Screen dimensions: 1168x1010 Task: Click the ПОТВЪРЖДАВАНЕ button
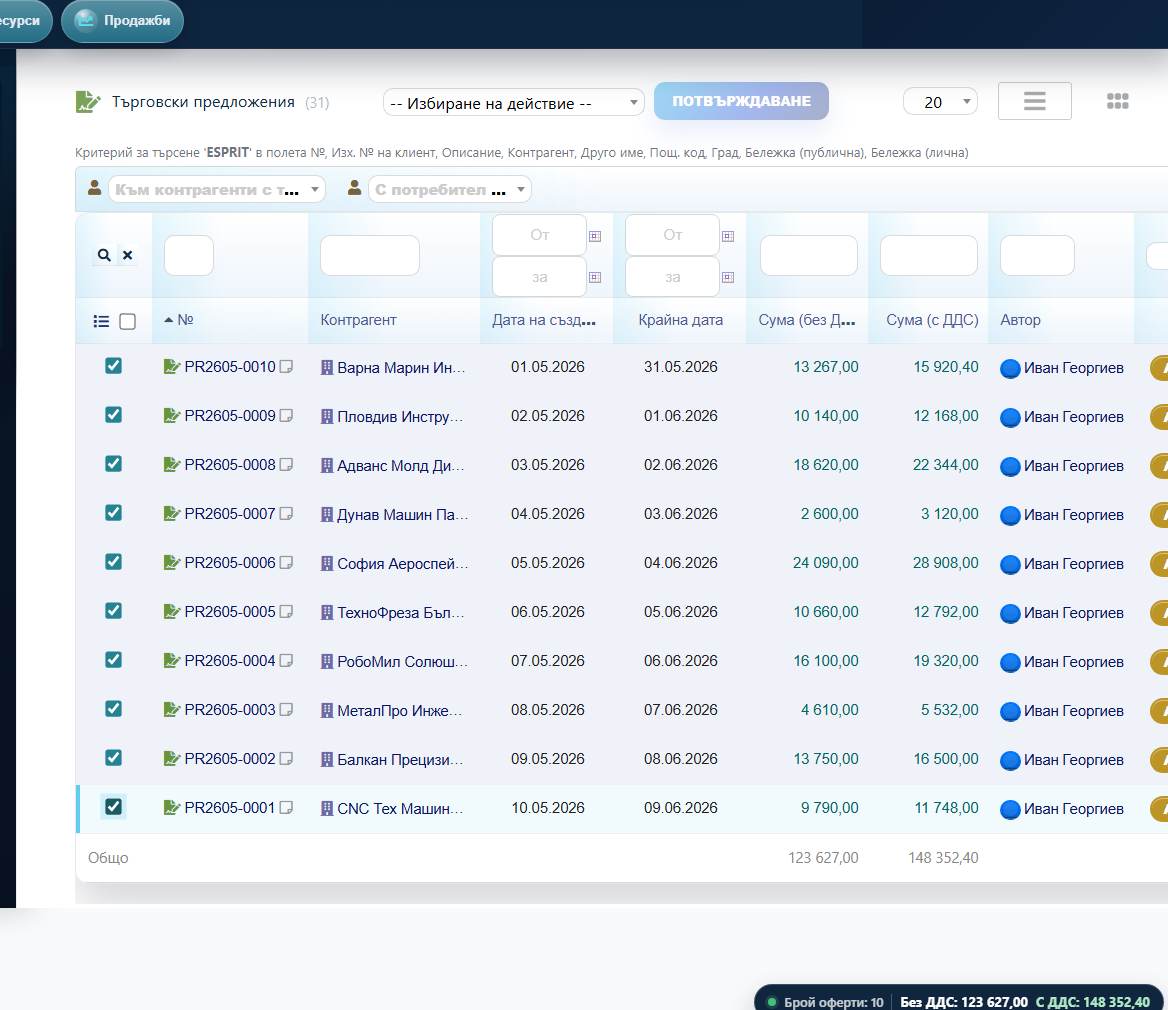(741, 101)
